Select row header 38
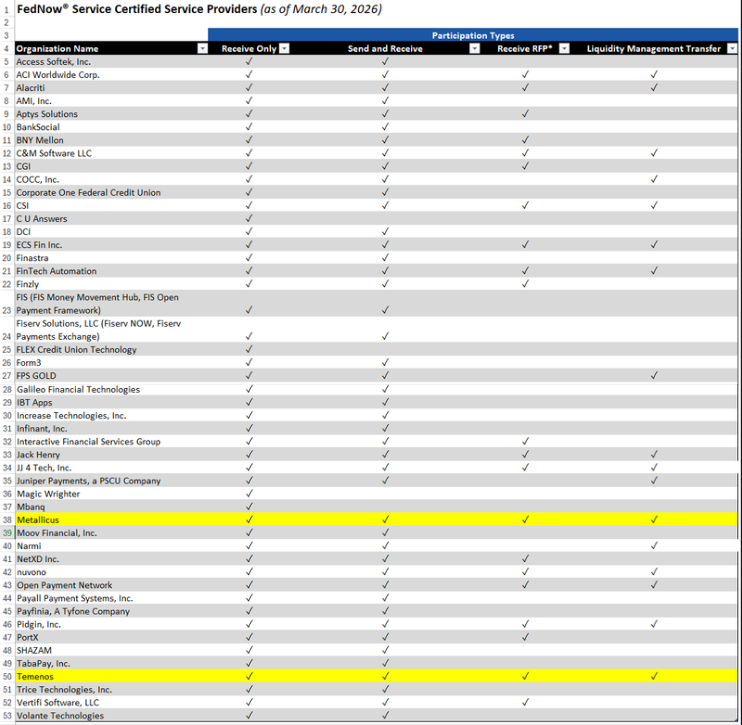The width and height of the screenshot is (742, 725). coord(7,520)
